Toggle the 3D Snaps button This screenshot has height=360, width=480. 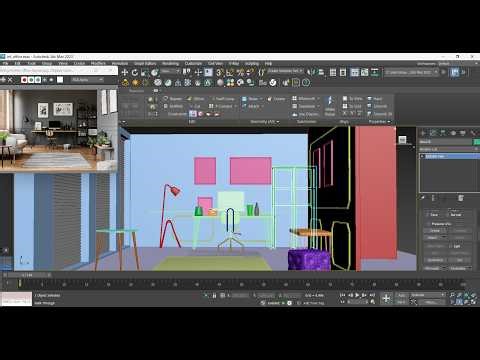tap(219, 72)
